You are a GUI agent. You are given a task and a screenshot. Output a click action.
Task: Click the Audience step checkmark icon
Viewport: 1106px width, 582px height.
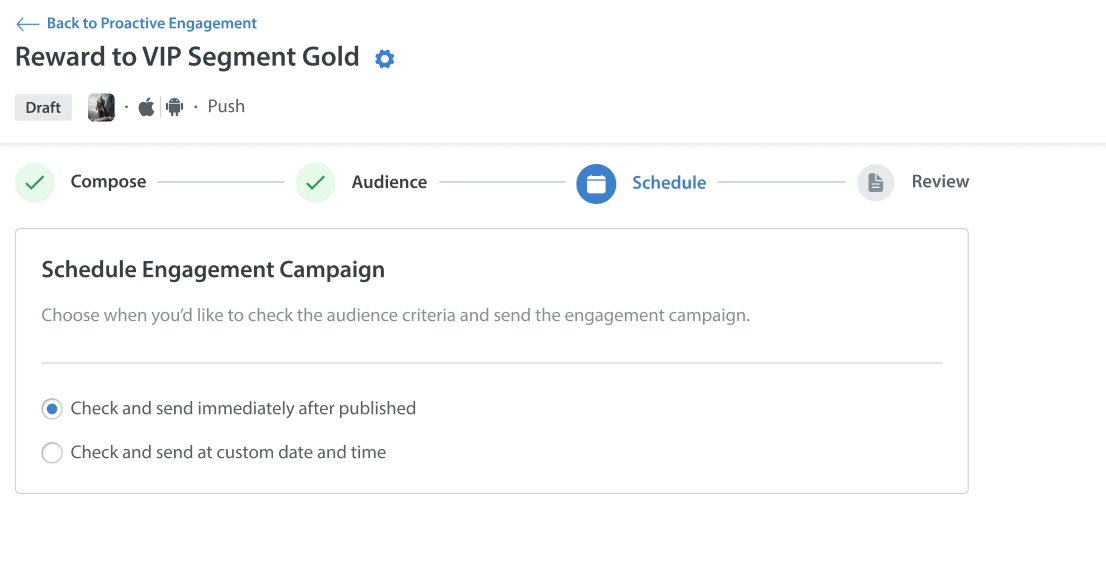[x=315, y=183]
